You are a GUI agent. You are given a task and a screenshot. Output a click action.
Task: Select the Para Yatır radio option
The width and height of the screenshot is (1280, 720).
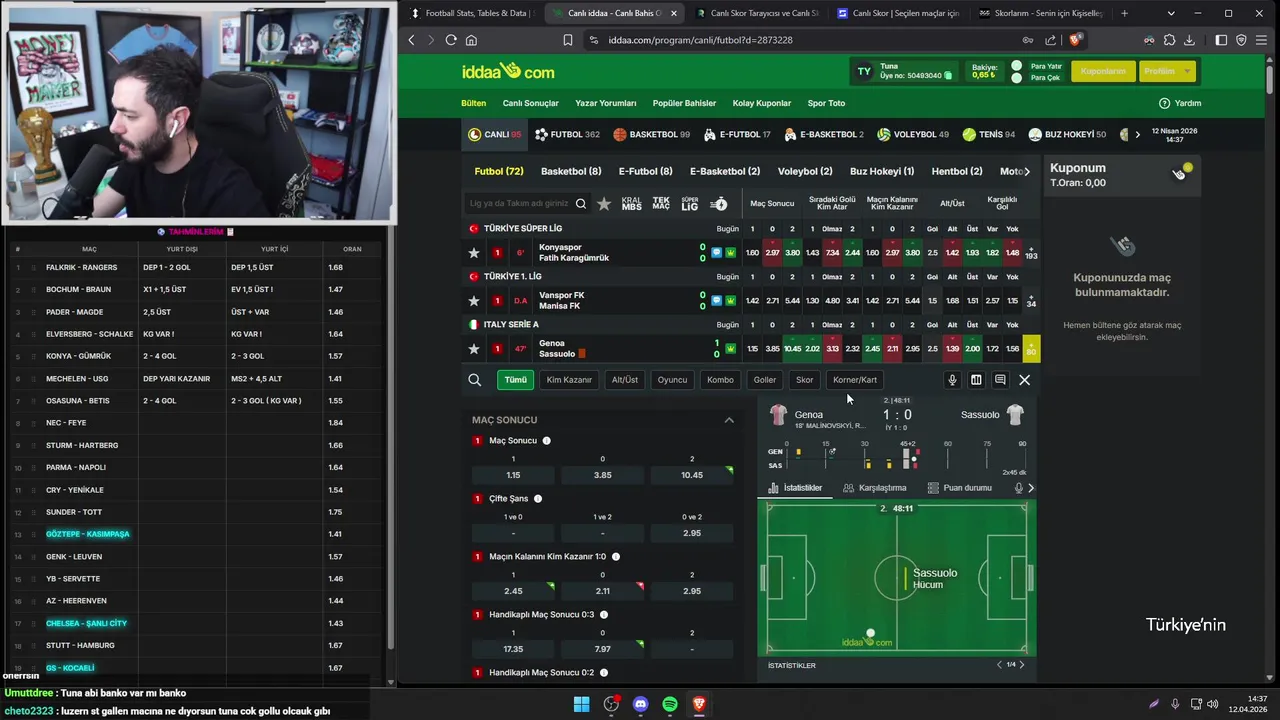pyautogui.click(x=1016, y=66)
